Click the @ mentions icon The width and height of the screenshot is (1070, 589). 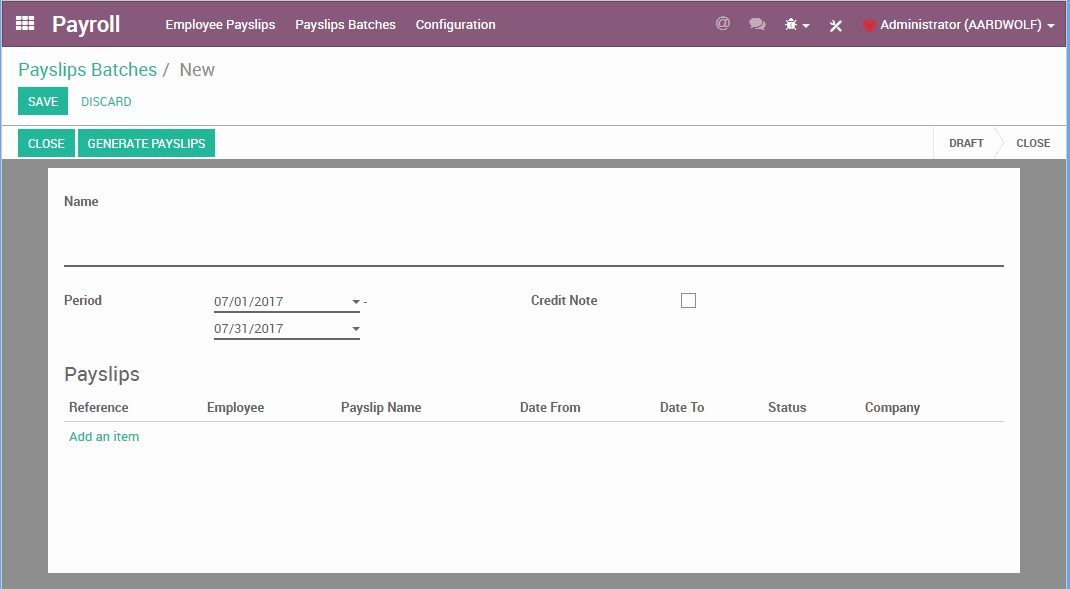[x=722, y=24]
